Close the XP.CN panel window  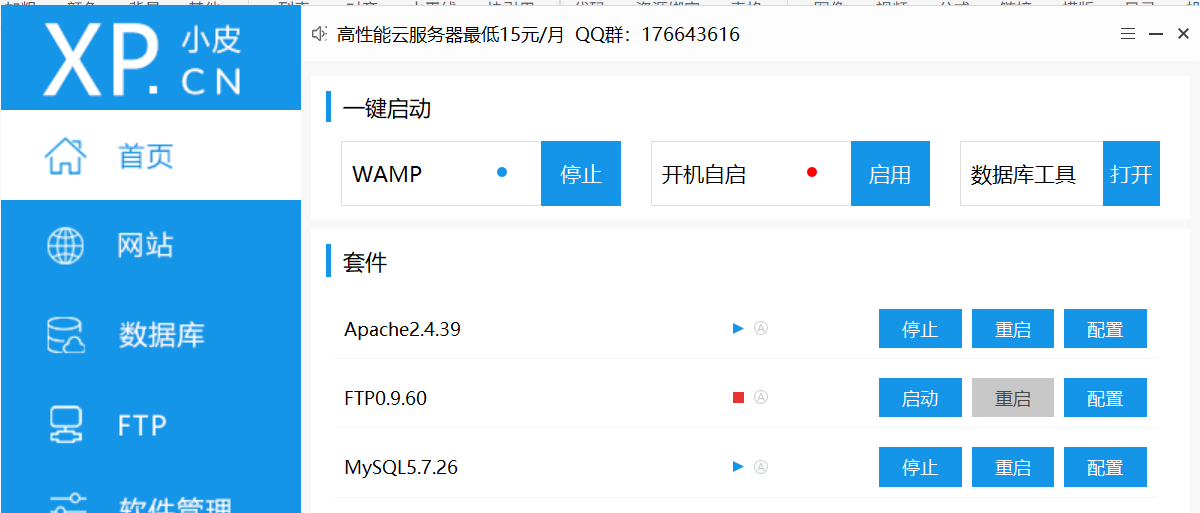[1183, 34]
